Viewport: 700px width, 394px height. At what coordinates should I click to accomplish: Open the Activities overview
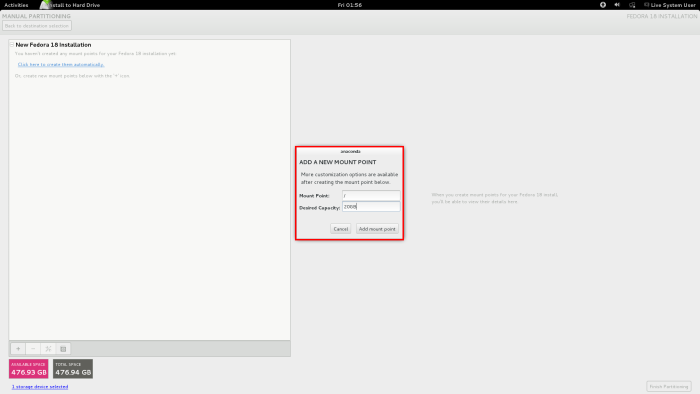[16, 5]
